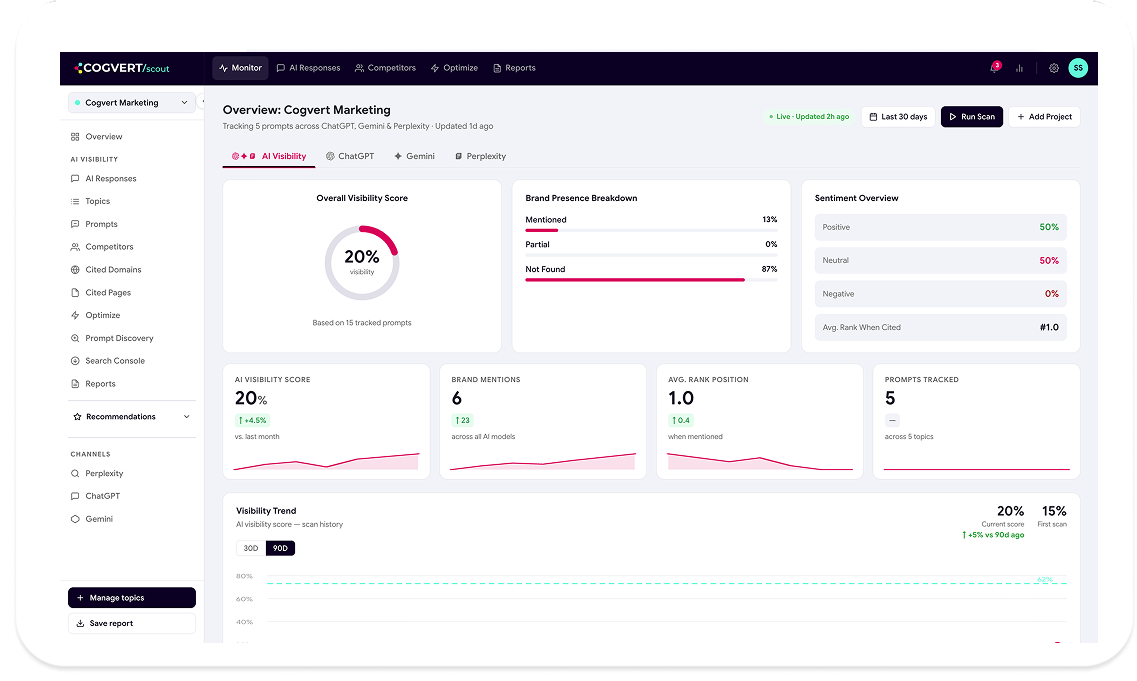Open Reports in top navigation

(x=514, y=68)
